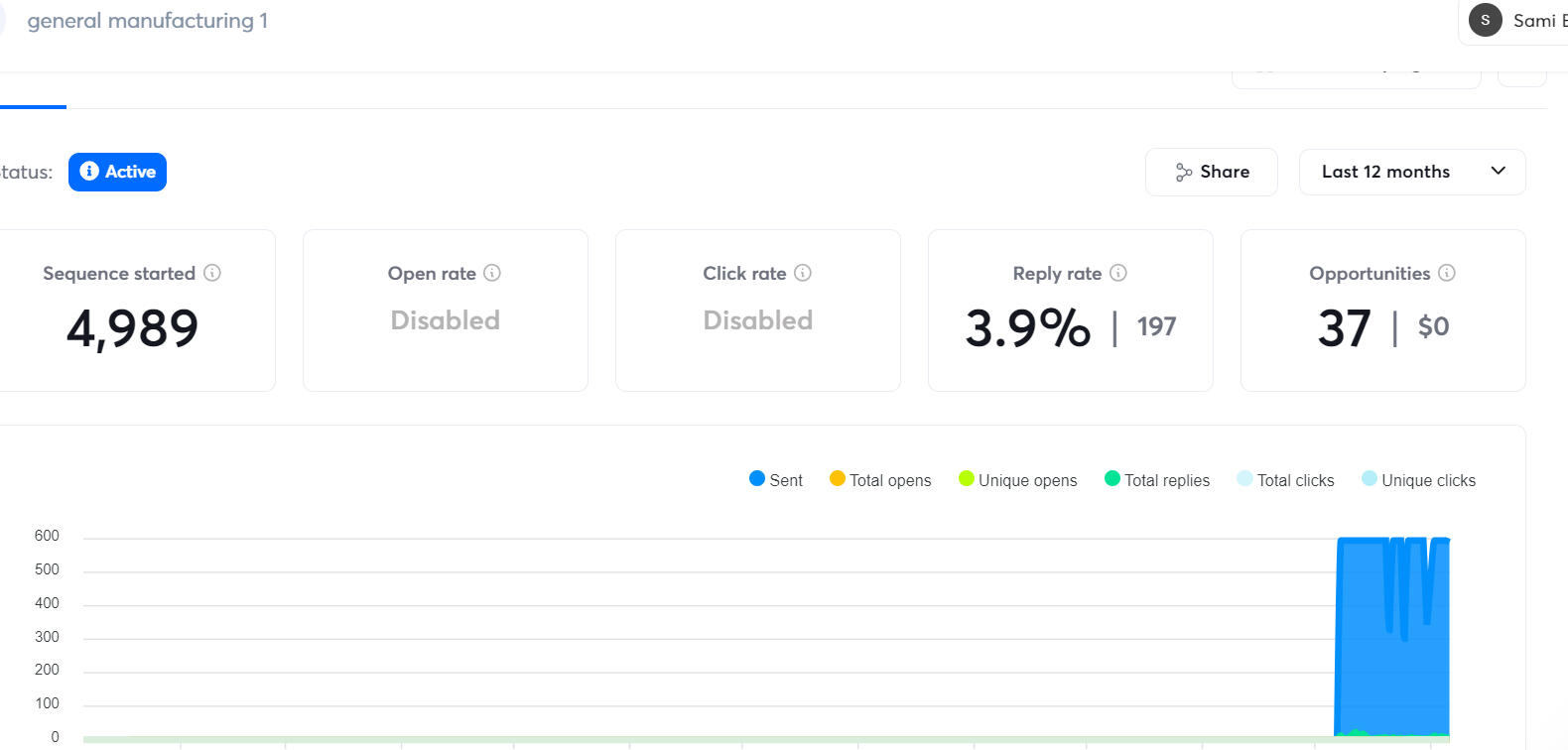Click the Opportunities info icon
Image resolution: width=1568 pixels, height=750 pixels.
pyautogui.click(x=1447, y=273)
